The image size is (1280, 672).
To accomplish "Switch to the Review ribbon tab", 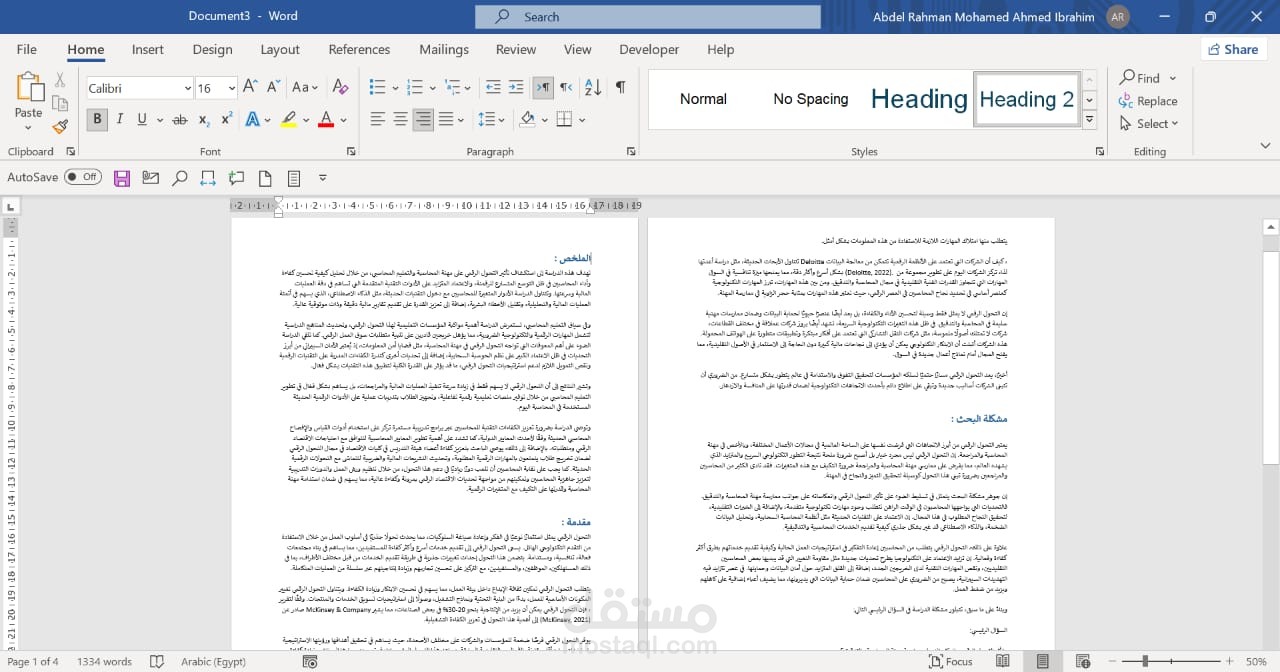I will pyautogui.click(x=515, y=49).
